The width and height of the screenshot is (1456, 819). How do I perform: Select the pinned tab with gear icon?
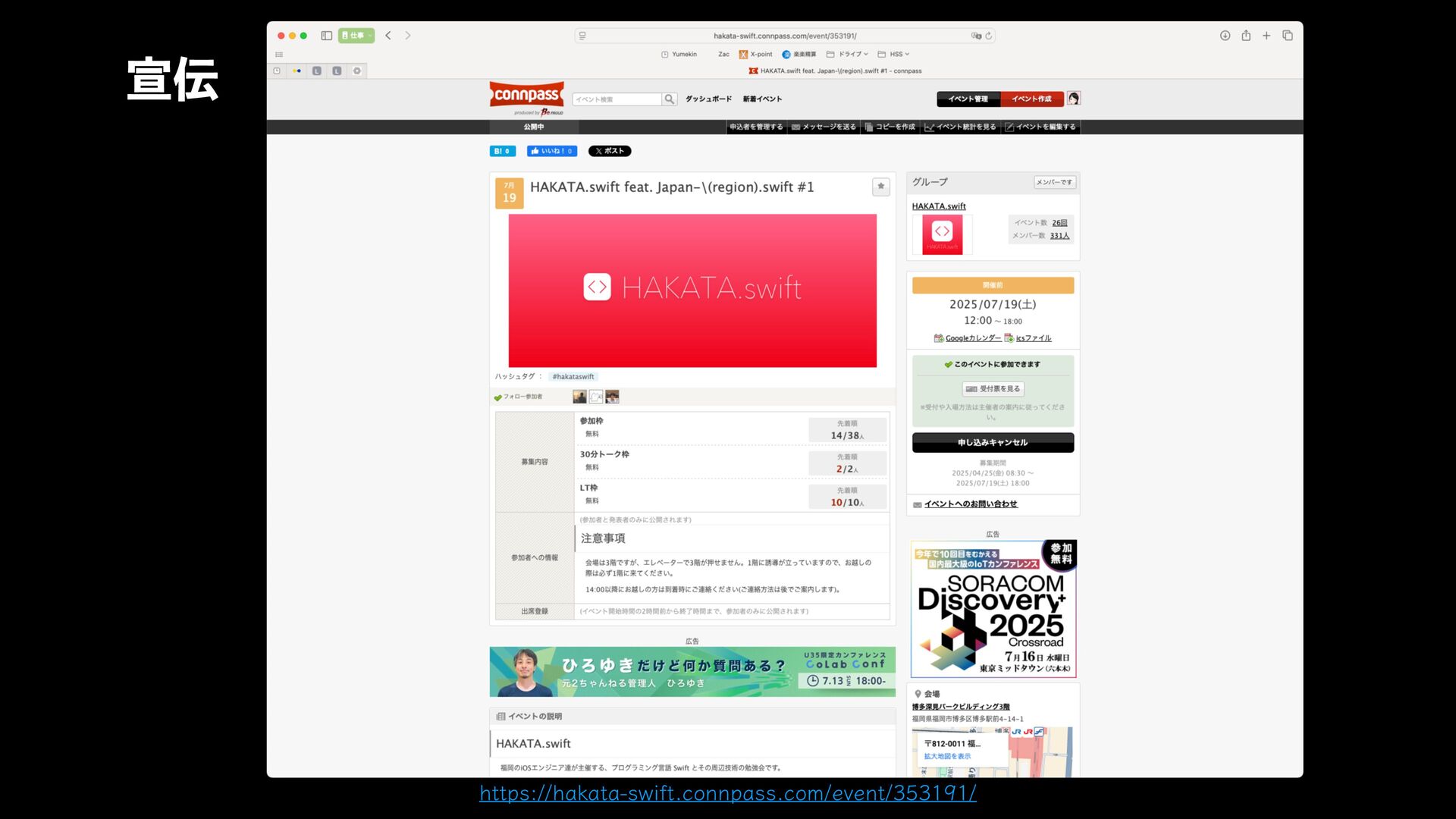click(357, 71)
